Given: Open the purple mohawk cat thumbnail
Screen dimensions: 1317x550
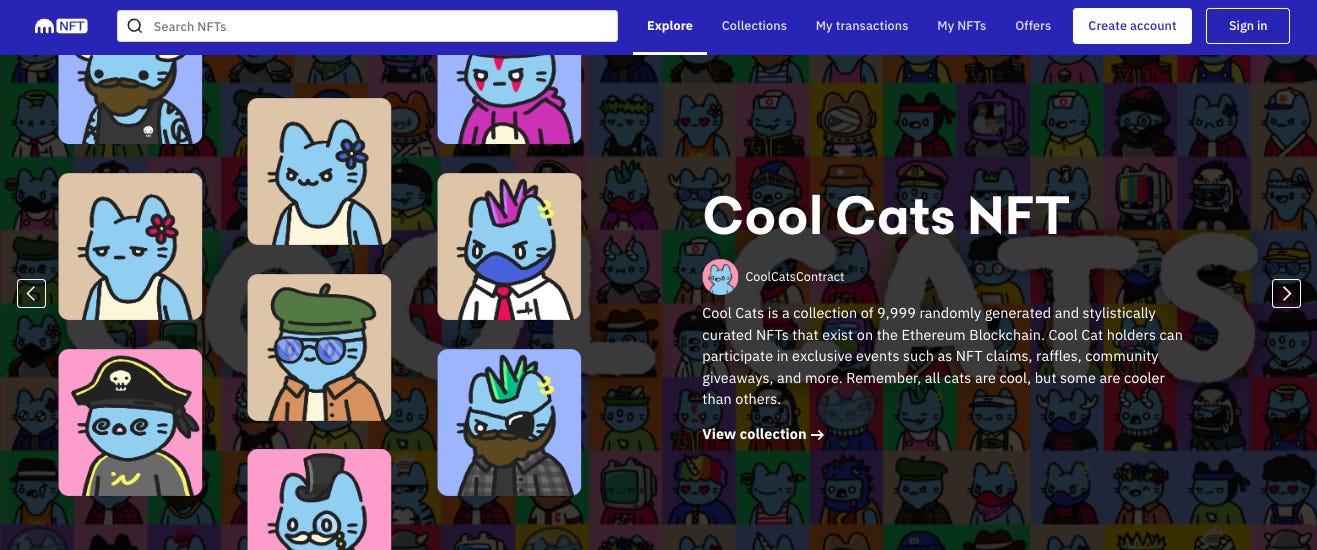Looking at the screenshot, I should (509, 247).
